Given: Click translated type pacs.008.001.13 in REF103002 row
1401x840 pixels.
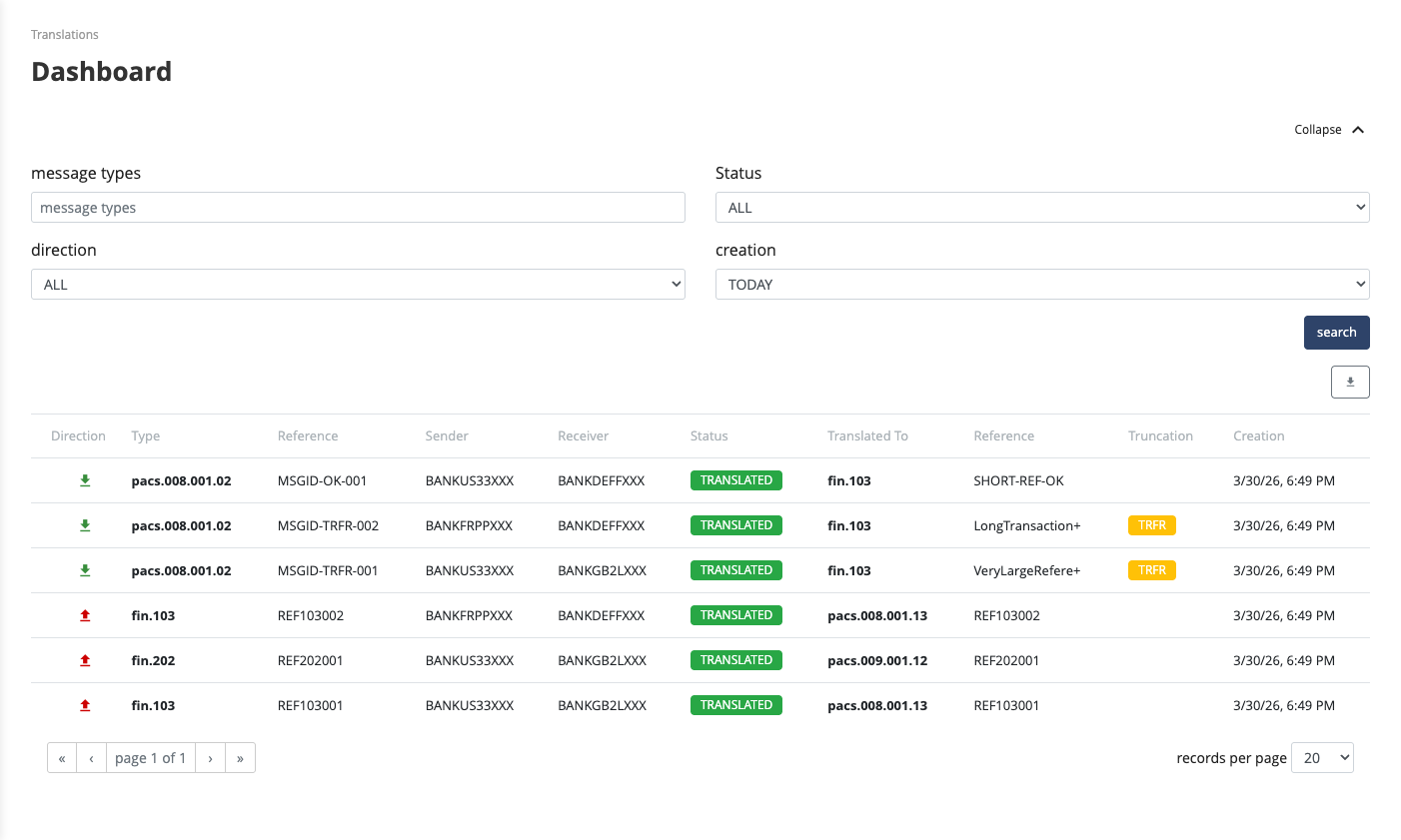Looking at the screenshot, I should click(x=877, y=615).
